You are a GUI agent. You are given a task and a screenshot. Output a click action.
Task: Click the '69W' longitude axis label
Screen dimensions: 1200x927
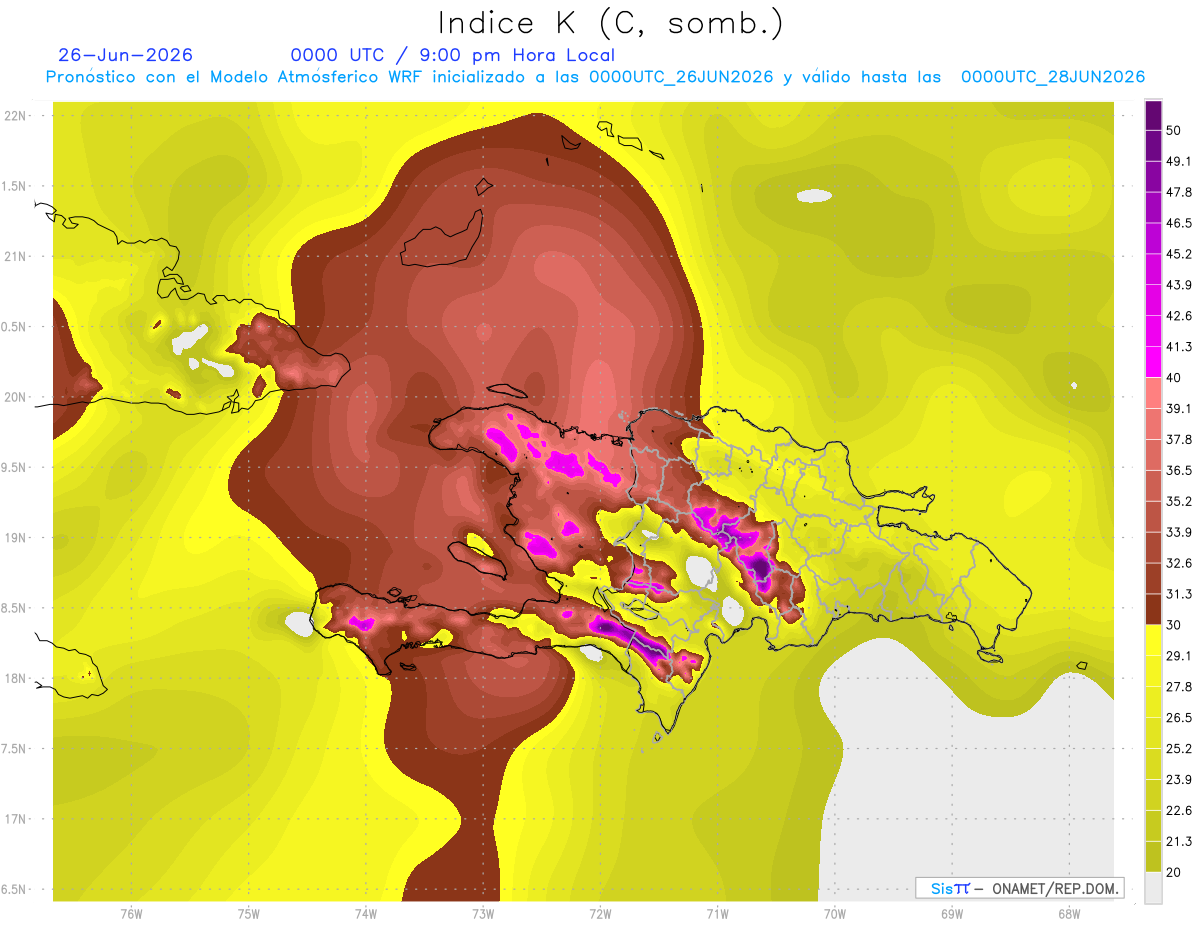951,914
